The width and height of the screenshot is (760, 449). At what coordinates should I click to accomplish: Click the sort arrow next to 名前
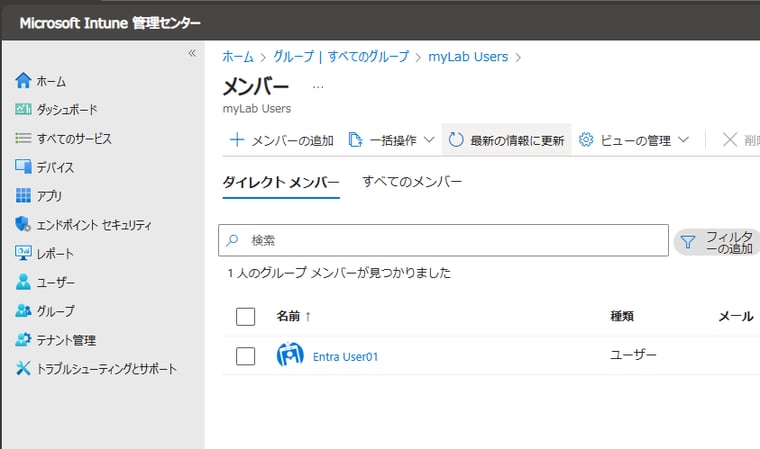point(308,317)
